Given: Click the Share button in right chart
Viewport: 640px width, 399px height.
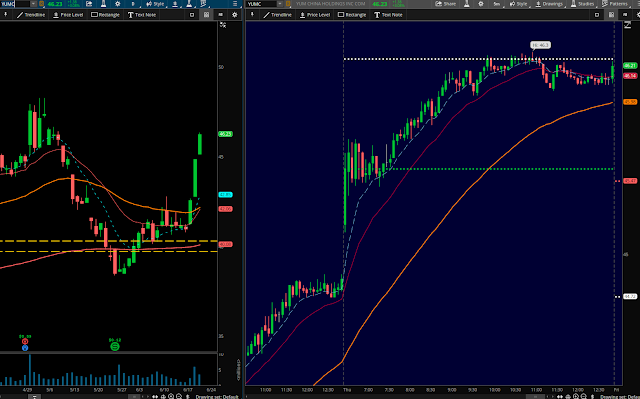Looking at the screenshot, I should coord(446,4).
